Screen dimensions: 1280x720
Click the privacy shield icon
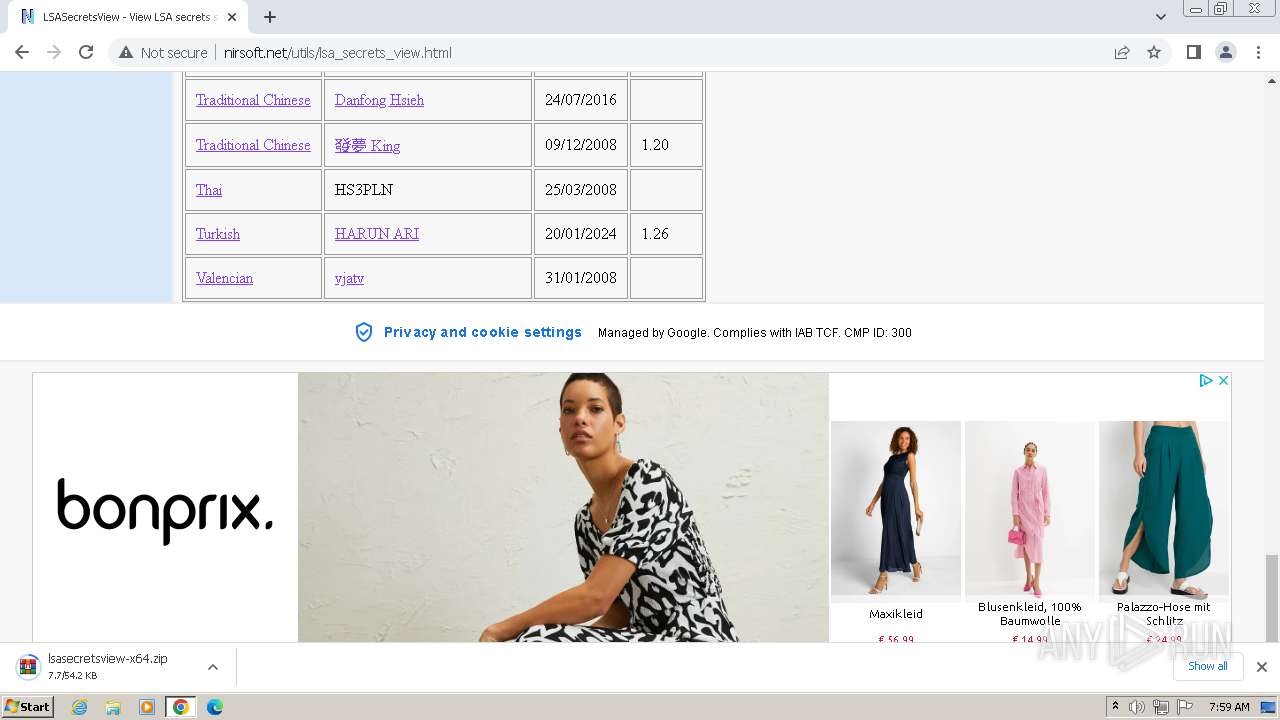tap(364, 332)
